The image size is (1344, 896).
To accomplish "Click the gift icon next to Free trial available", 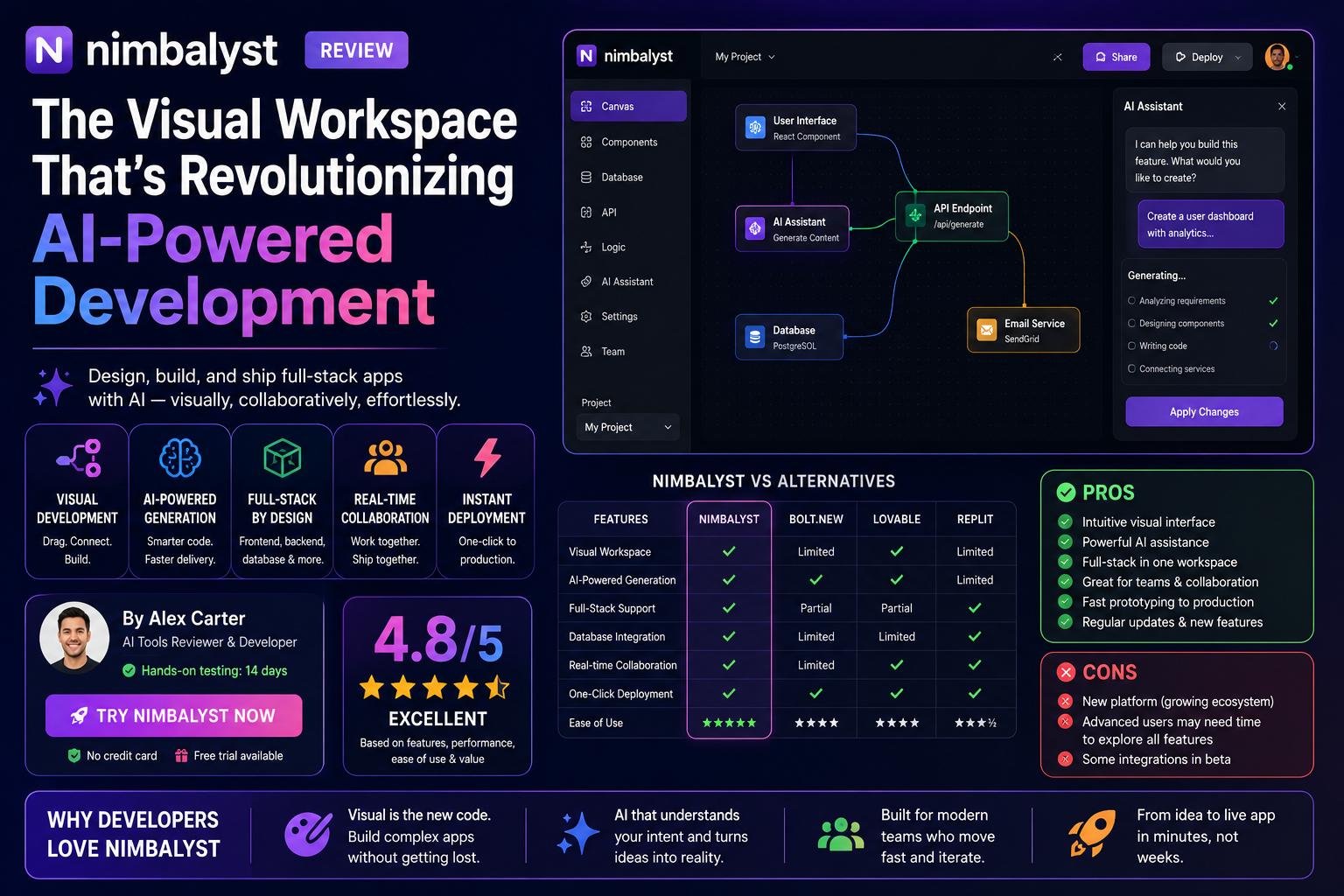I will [x=181, y=755].
